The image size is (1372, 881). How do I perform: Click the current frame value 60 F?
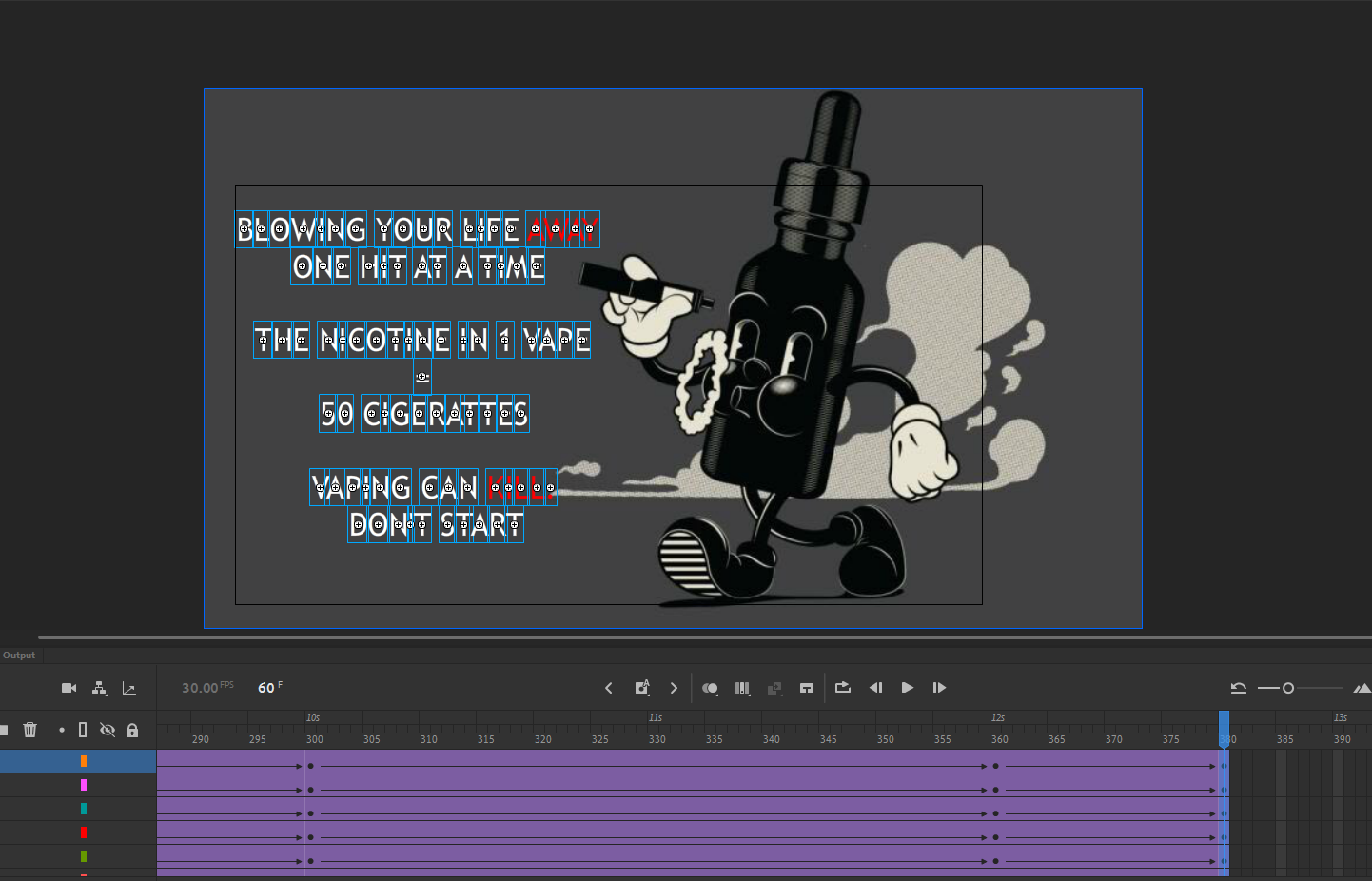270,687
